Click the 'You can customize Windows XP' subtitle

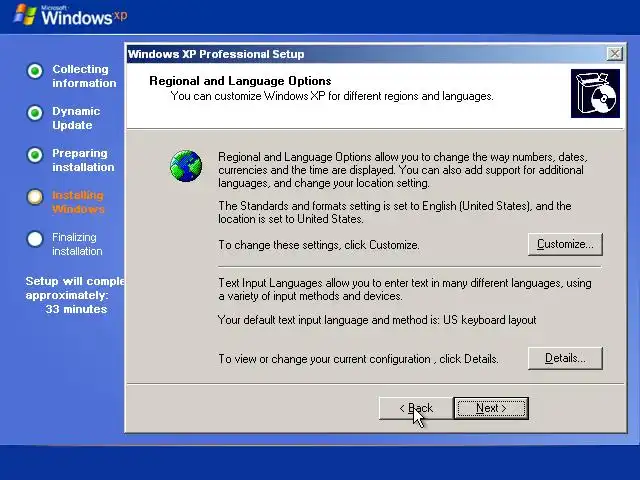(332, 96)
